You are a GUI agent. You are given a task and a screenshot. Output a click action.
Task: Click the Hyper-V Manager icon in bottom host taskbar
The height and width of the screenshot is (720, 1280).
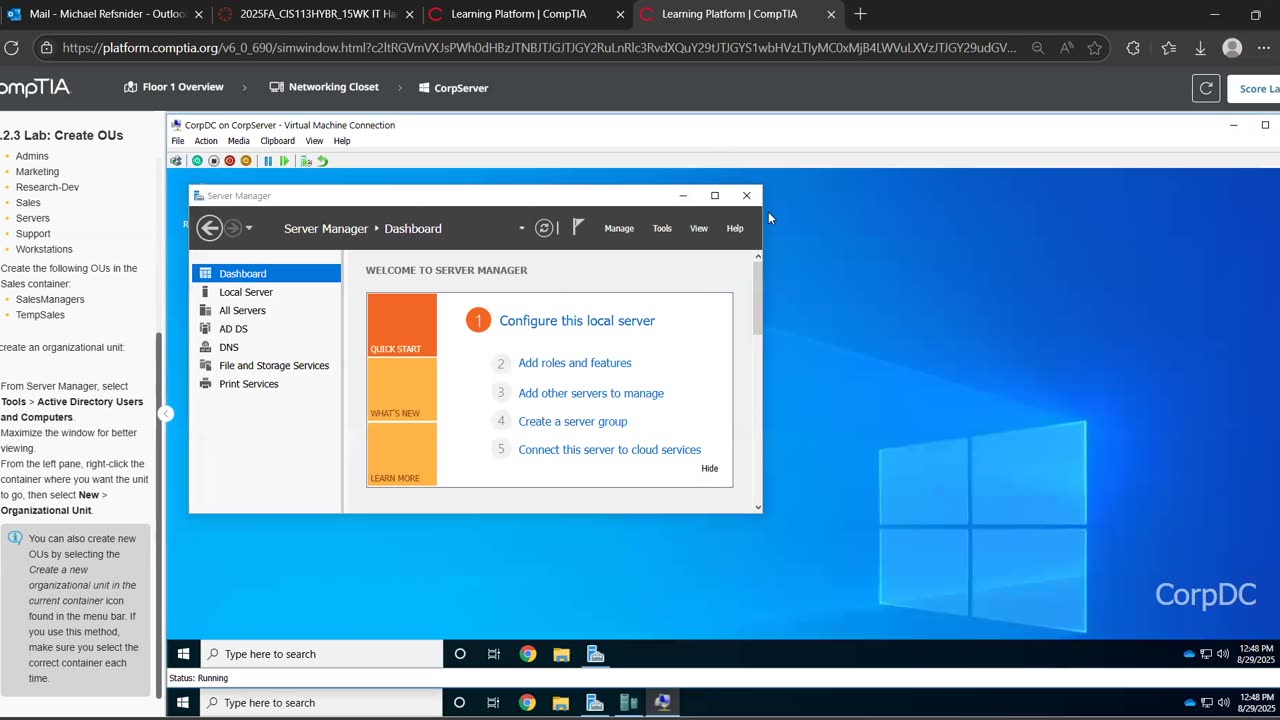629,703
